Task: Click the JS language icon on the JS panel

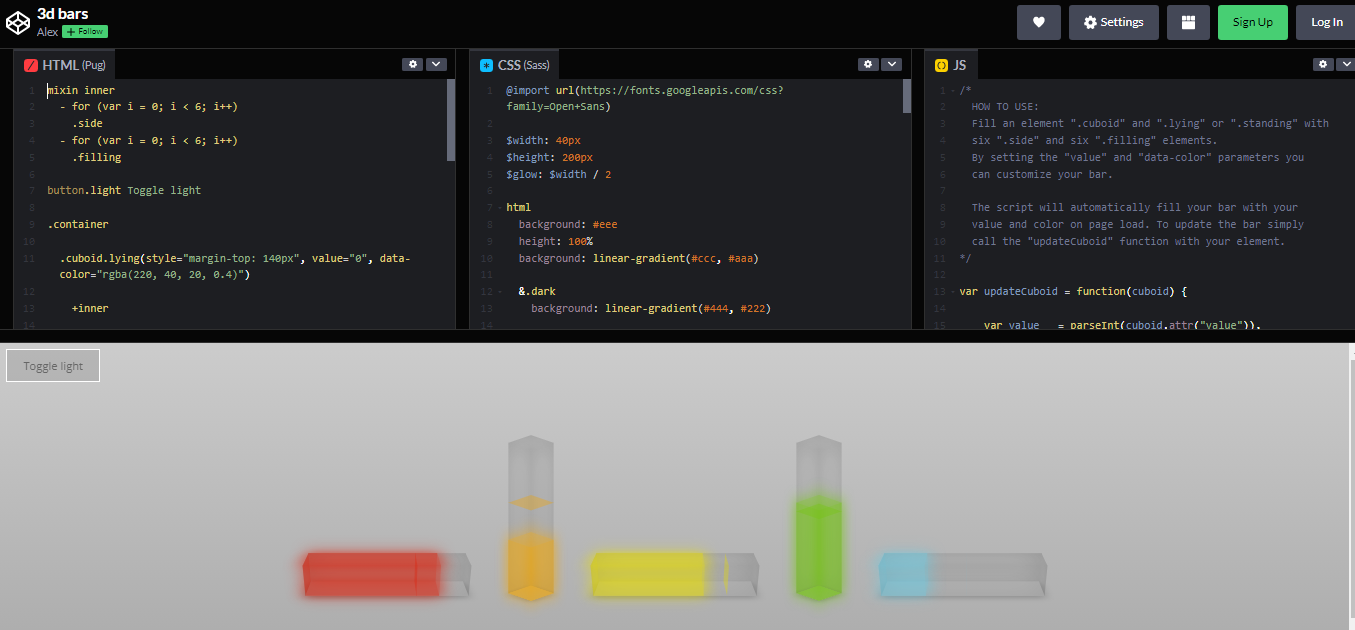Action: click(x=940, y=63)
